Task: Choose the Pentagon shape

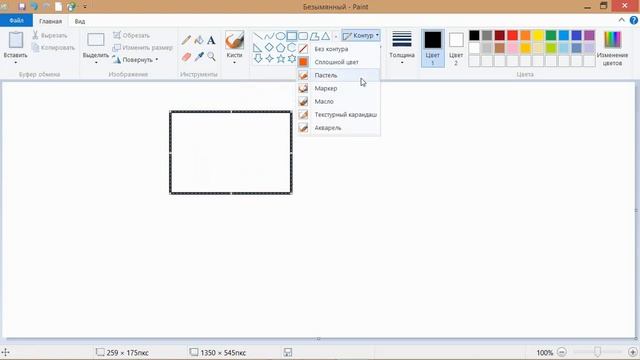Action: pyautogui.click(x=280, y=48)
